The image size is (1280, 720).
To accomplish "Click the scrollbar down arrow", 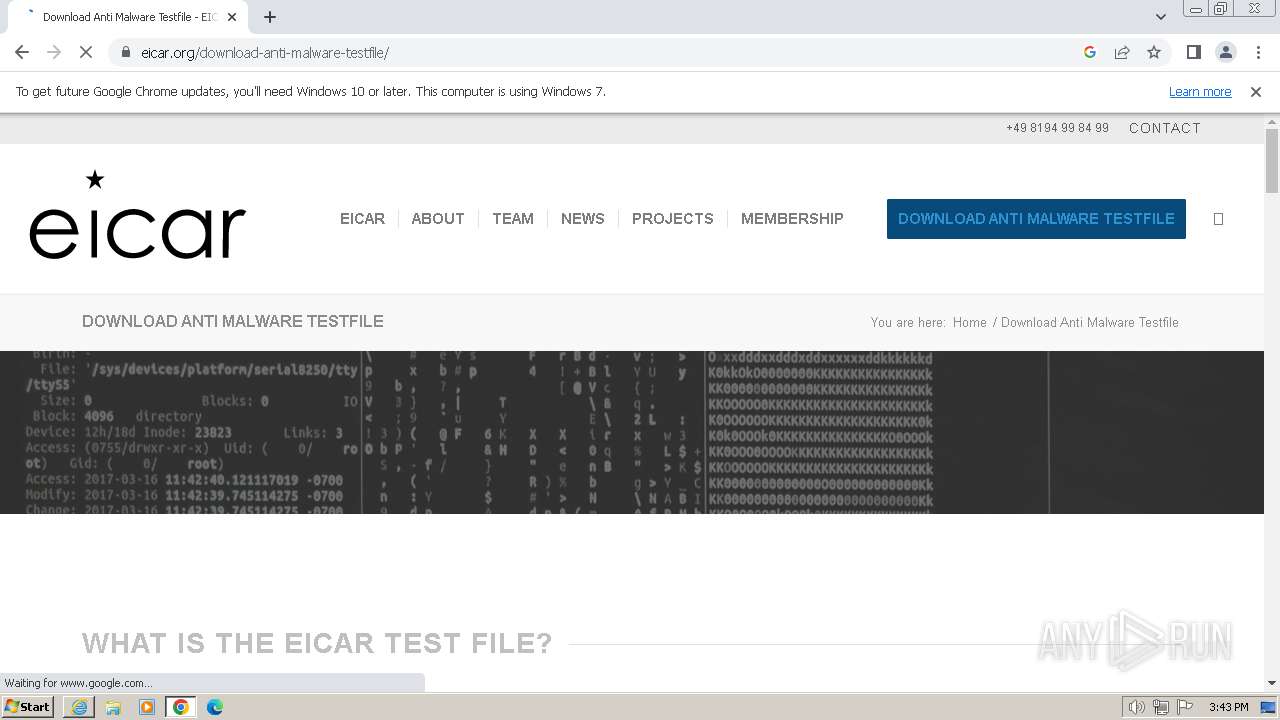I will 1272,683.
